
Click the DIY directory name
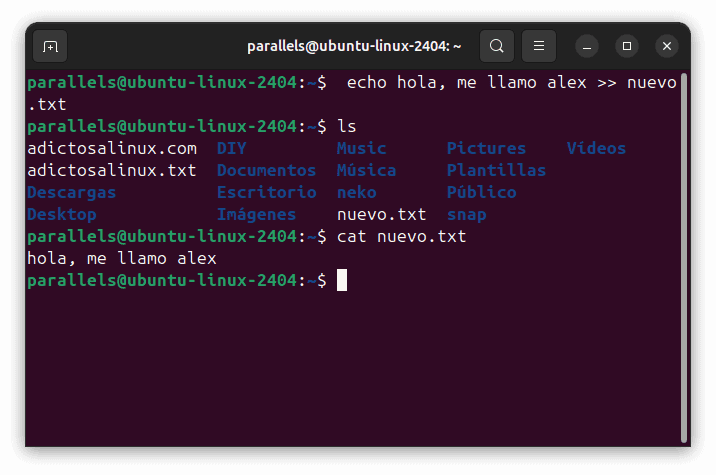[x=232, y=148]
